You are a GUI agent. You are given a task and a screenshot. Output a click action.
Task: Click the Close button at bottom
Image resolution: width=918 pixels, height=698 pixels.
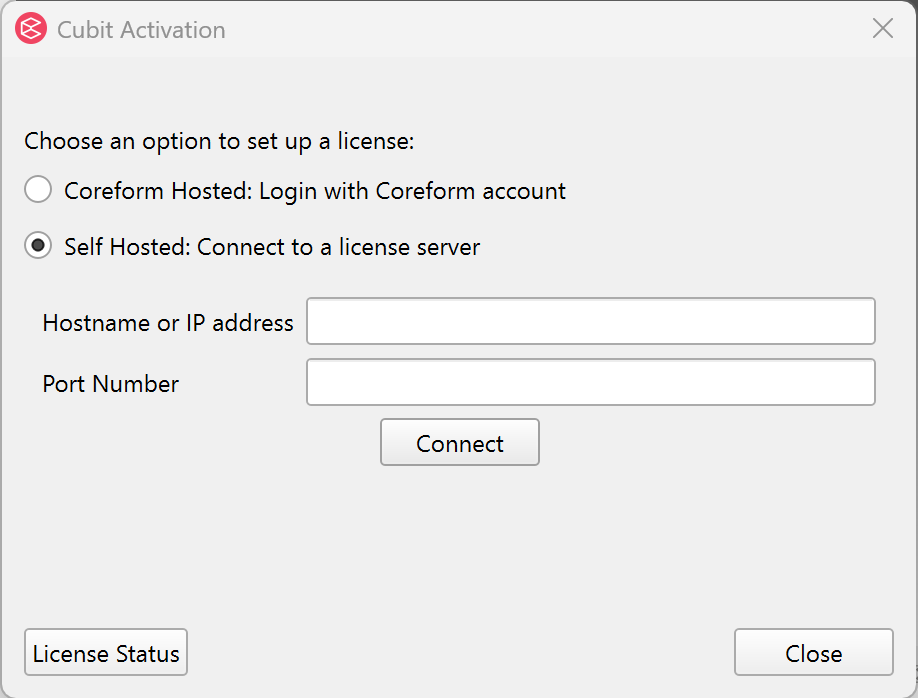tap(814, 652)
